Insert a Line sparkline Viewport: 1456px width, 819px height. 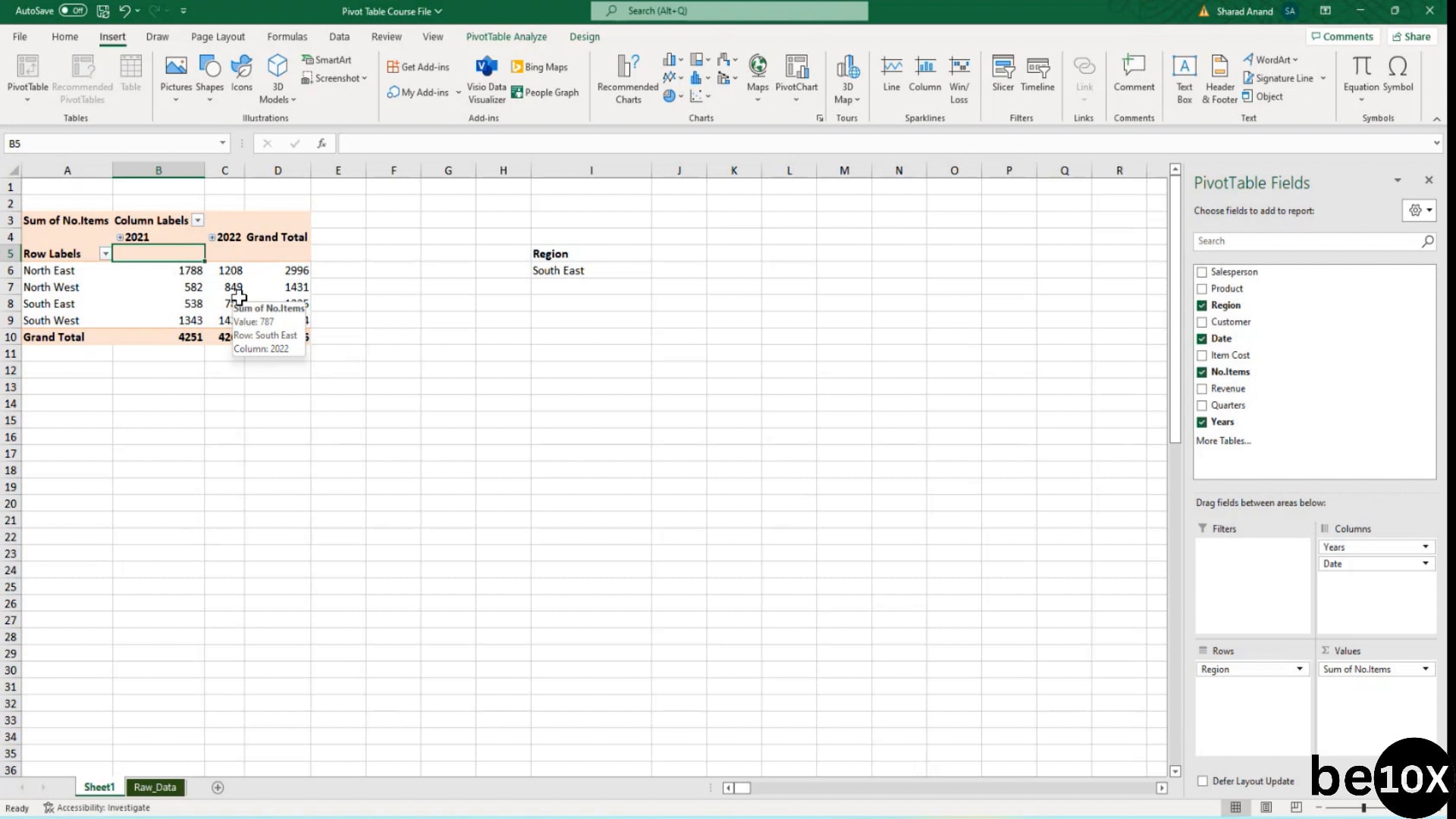coord(891,74)
